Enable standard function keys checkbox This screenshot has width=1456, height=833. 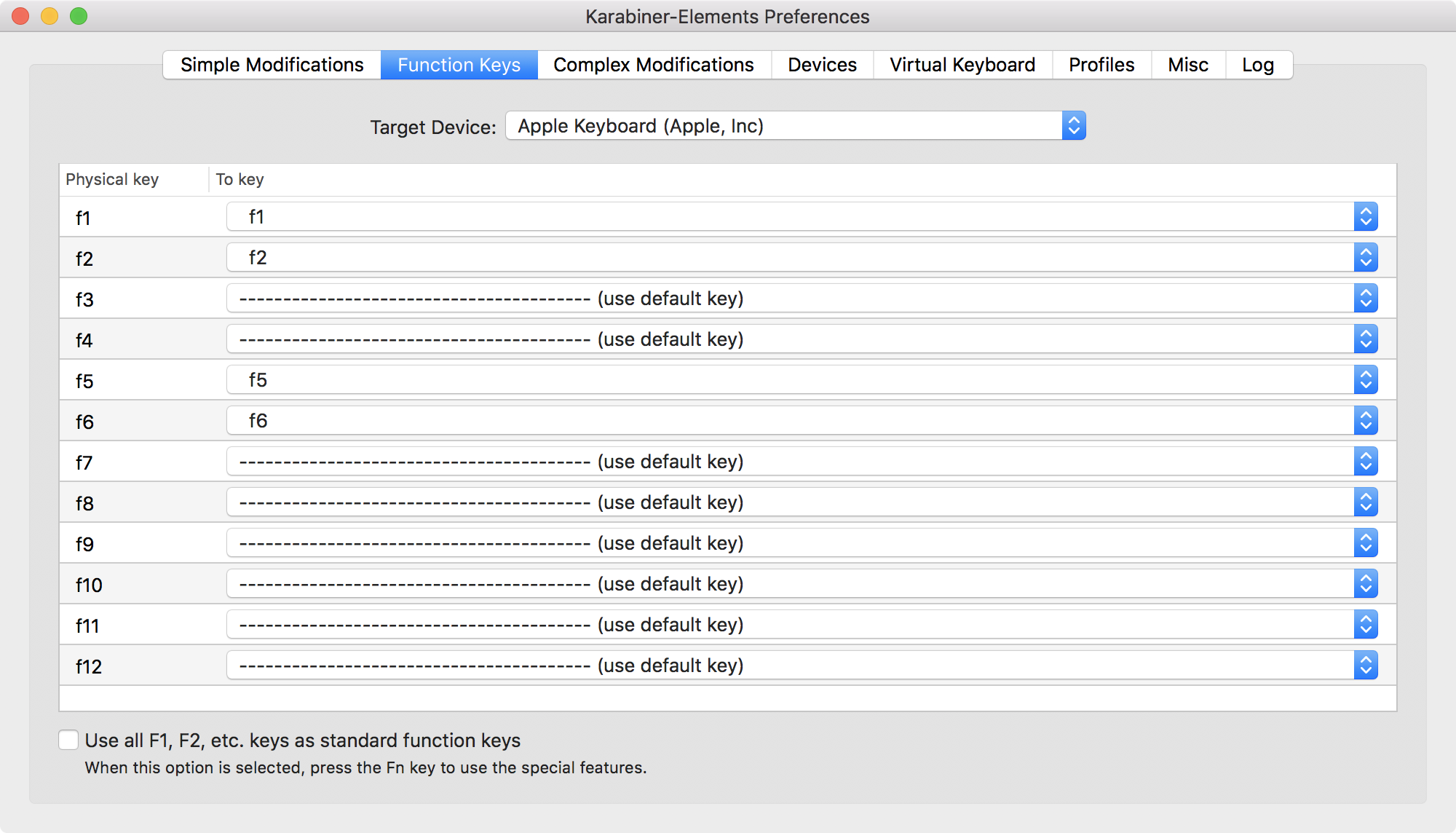click(x=68, y=741)
